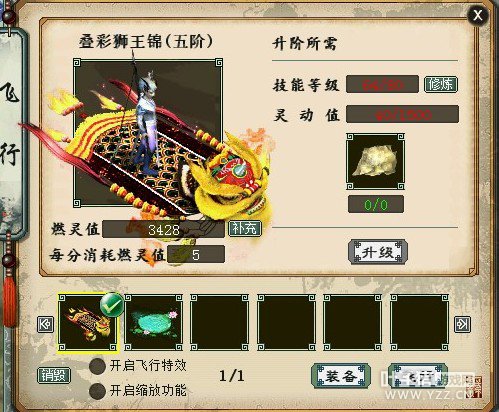
Task: Enable 开启飞行特效 option
Action: coord(98,366)
